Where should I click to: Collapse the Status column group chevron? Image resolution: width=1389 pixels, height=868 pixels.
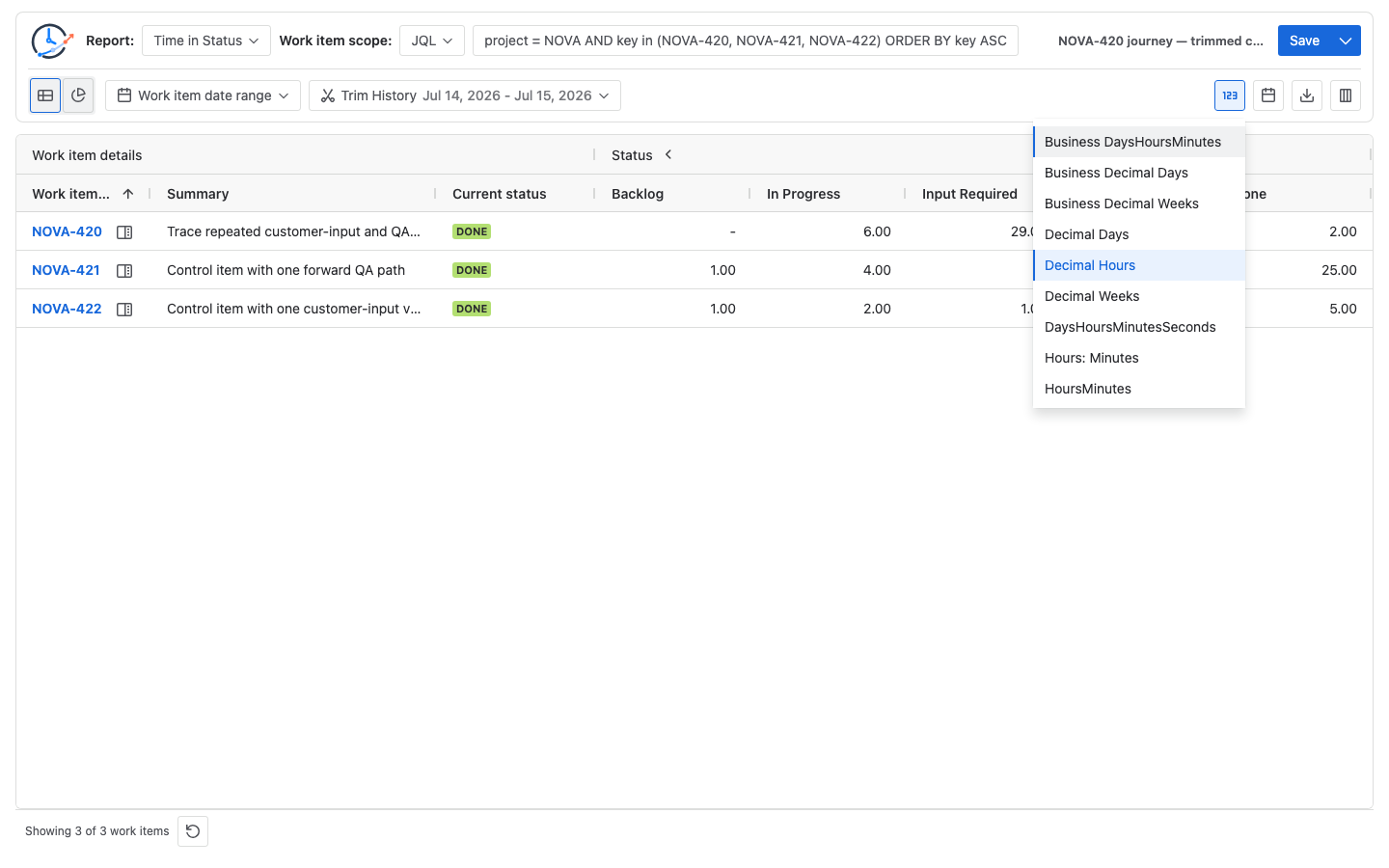pos(667,154)
